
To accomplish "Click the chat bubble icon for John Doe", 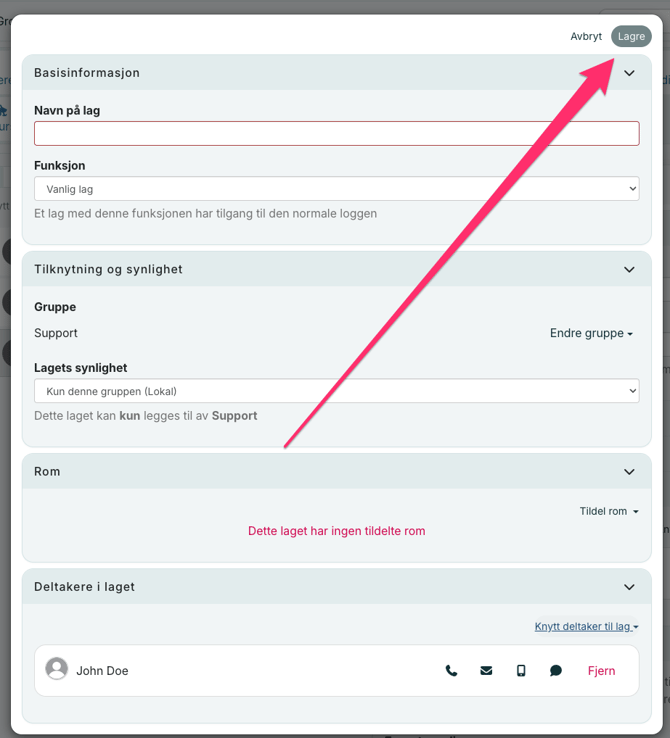I will (556, 671).
